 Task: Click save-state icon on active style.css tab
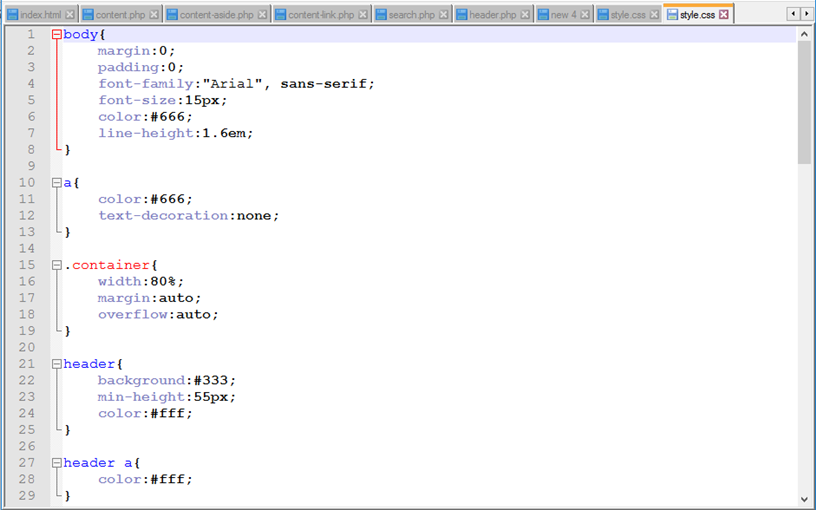[672, 15]
